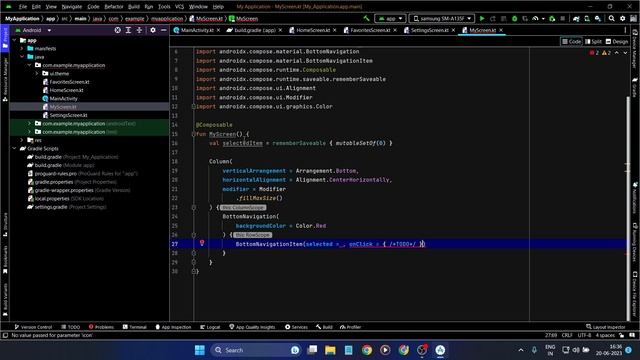Screen dimensions: 640x360
Task: Switch to HomeScreen.kt tab
Action: 313,30
